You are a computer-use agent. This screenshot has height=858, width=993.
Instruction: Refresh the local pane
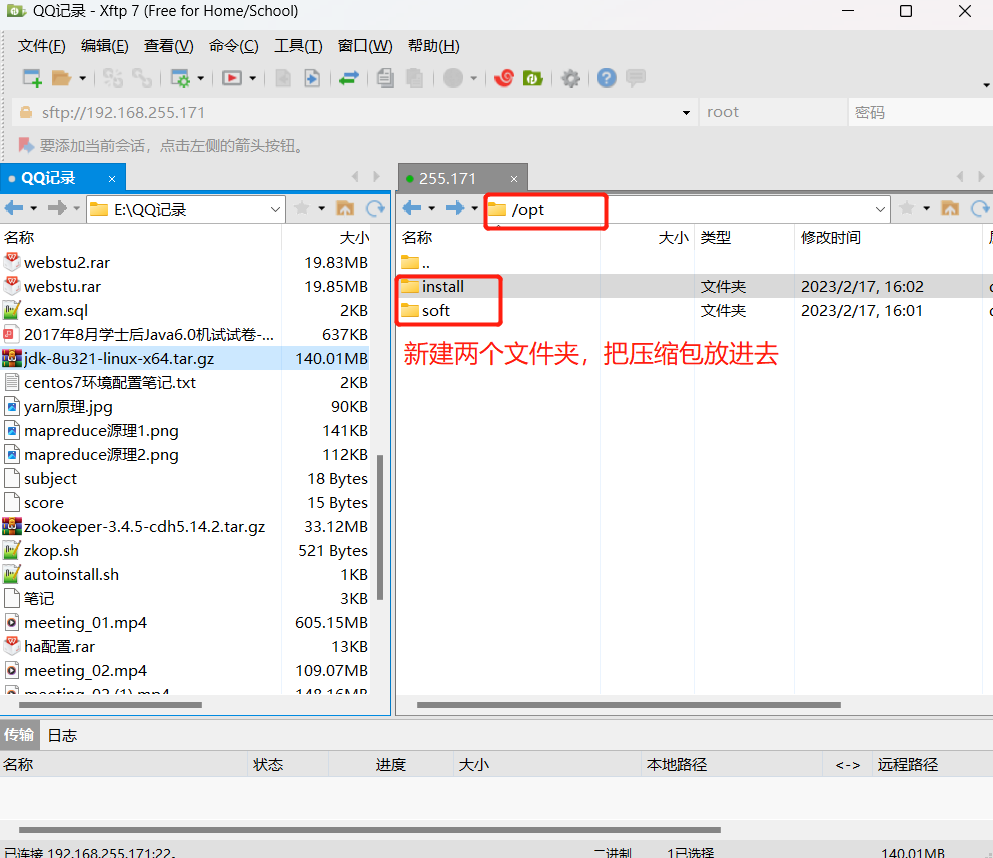(x=376, y=208)
